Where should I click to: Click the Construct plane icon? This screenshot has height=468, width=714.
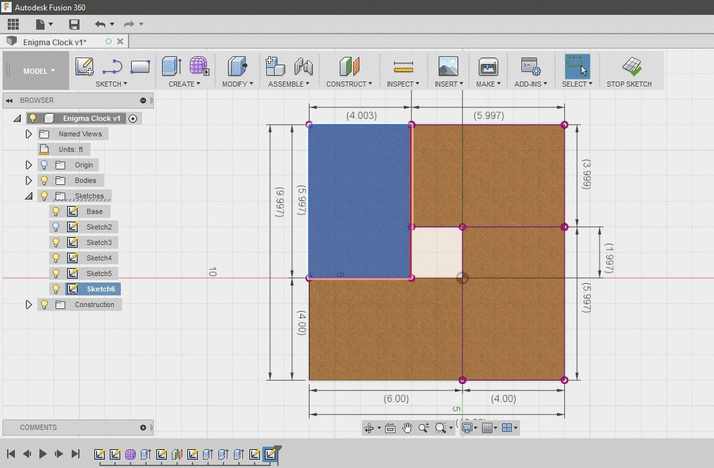pyautogui.click(x=349, y=66)
